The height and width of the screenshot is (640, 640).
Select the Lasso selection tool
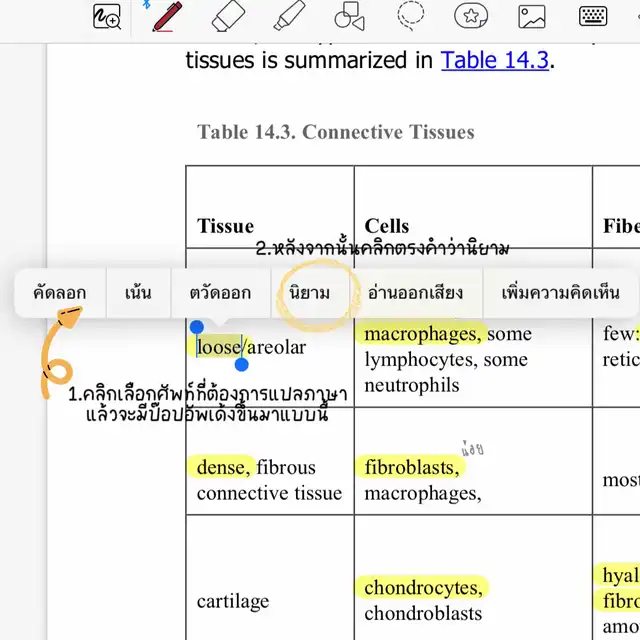coord(410,16)
